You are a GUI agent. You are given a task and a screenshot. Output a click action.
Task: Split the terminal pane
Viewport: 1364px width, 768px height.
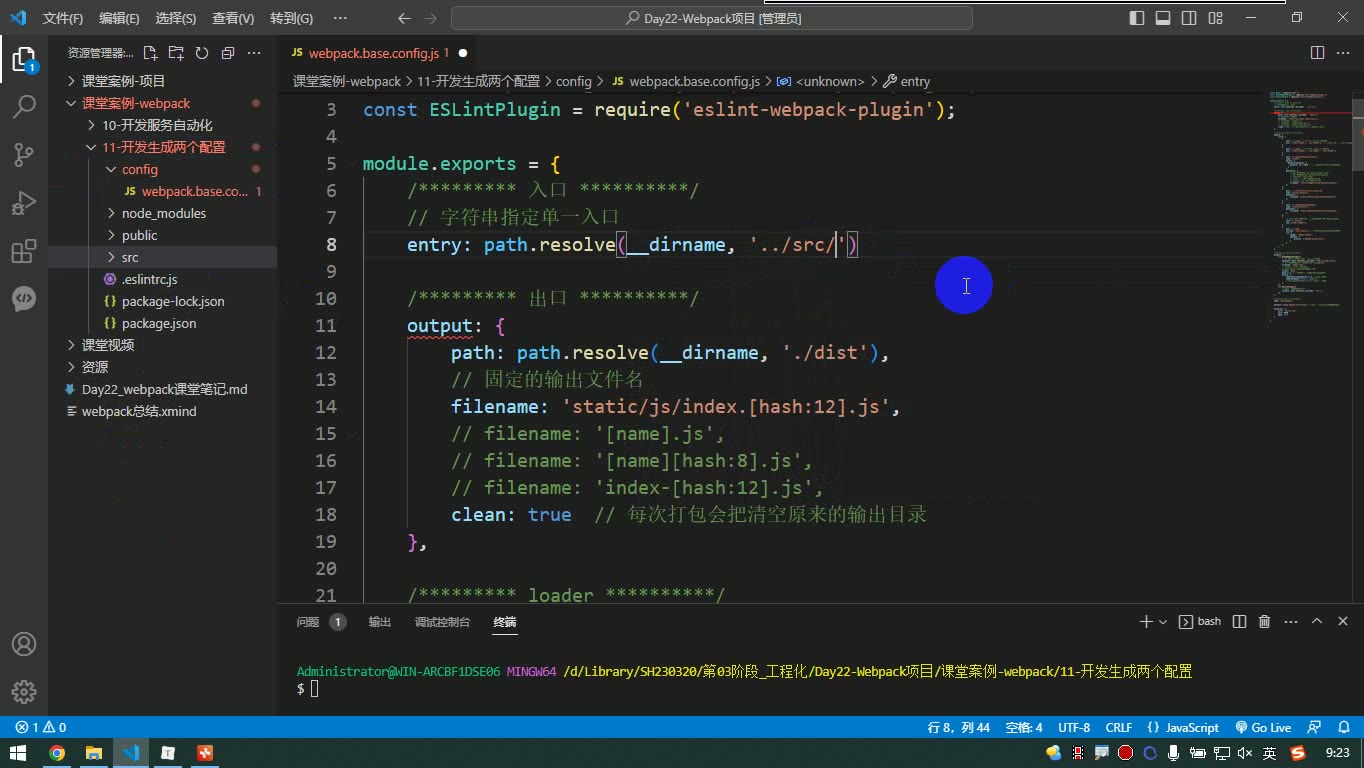pyautogui.click(x=1239, y=621)
